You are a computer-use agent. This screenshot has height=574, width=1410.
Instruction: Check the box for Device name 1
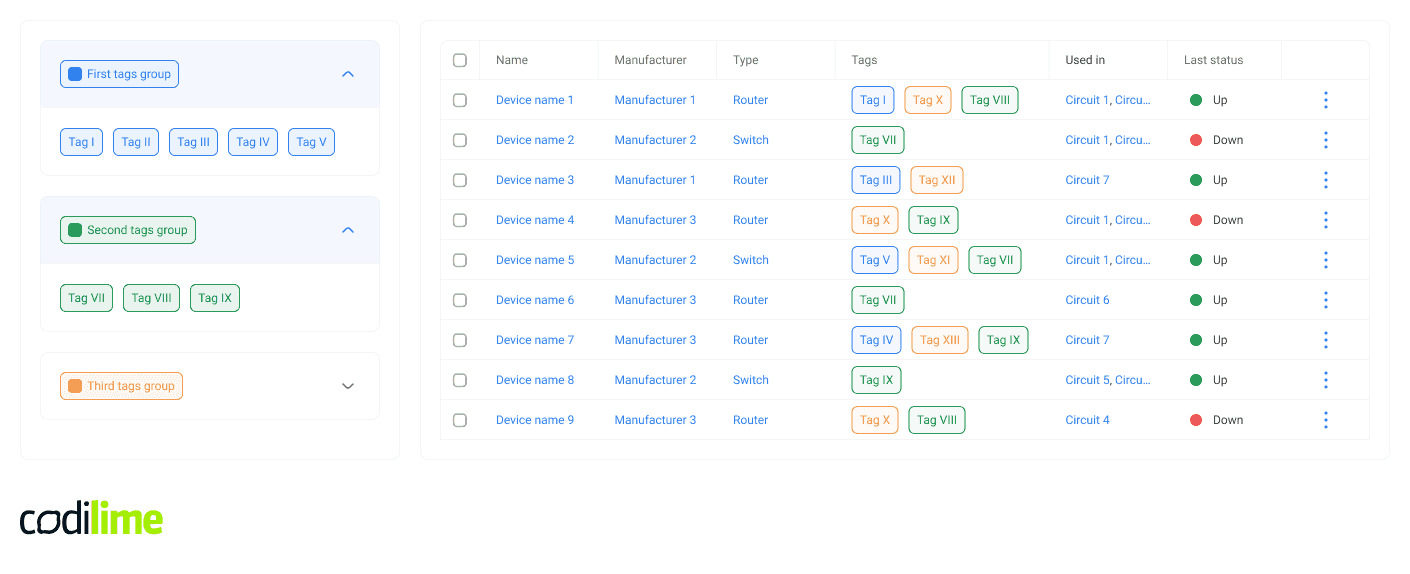tap(460, 100)
